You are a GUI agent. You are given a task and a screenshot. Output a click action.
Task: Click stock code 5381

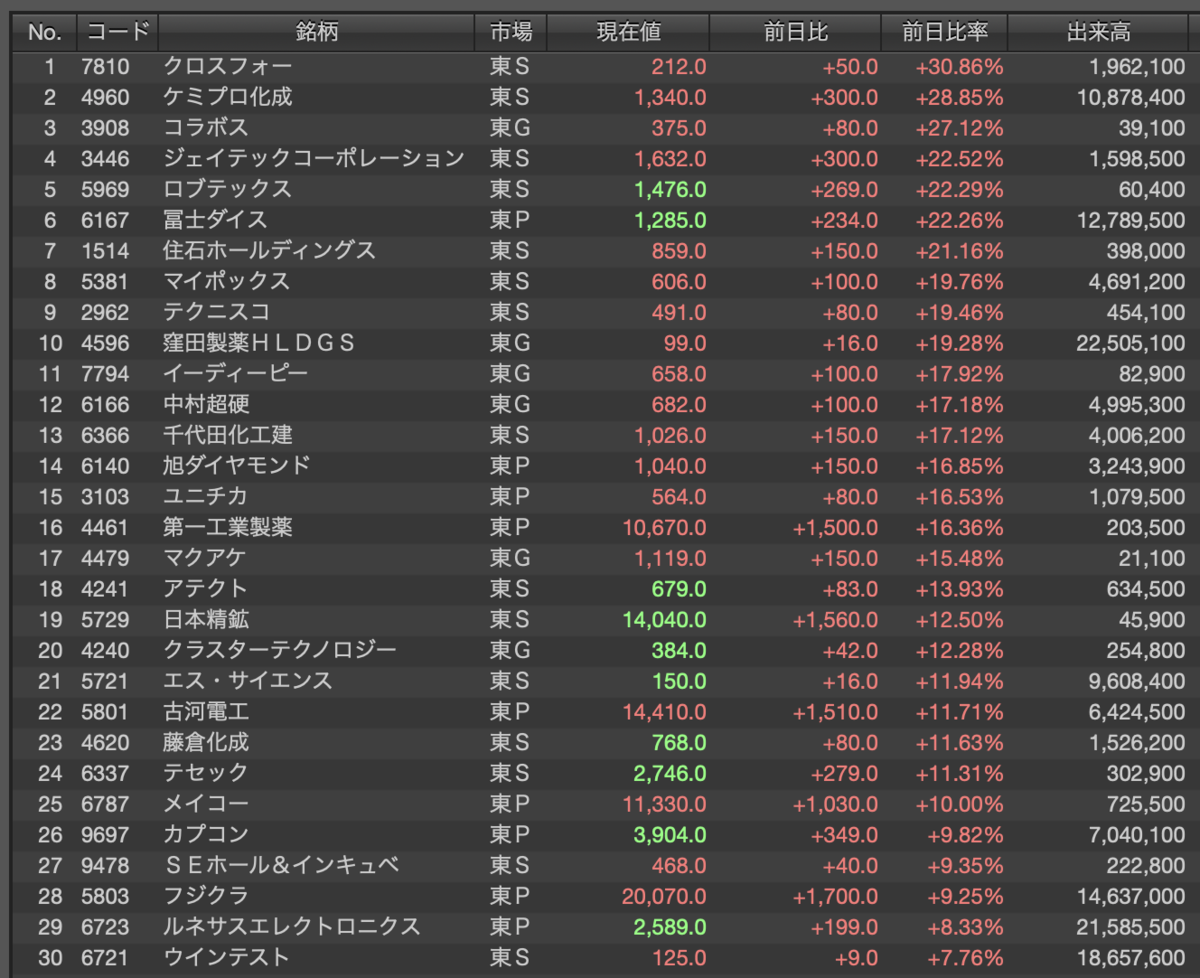(x=105, y=282)
